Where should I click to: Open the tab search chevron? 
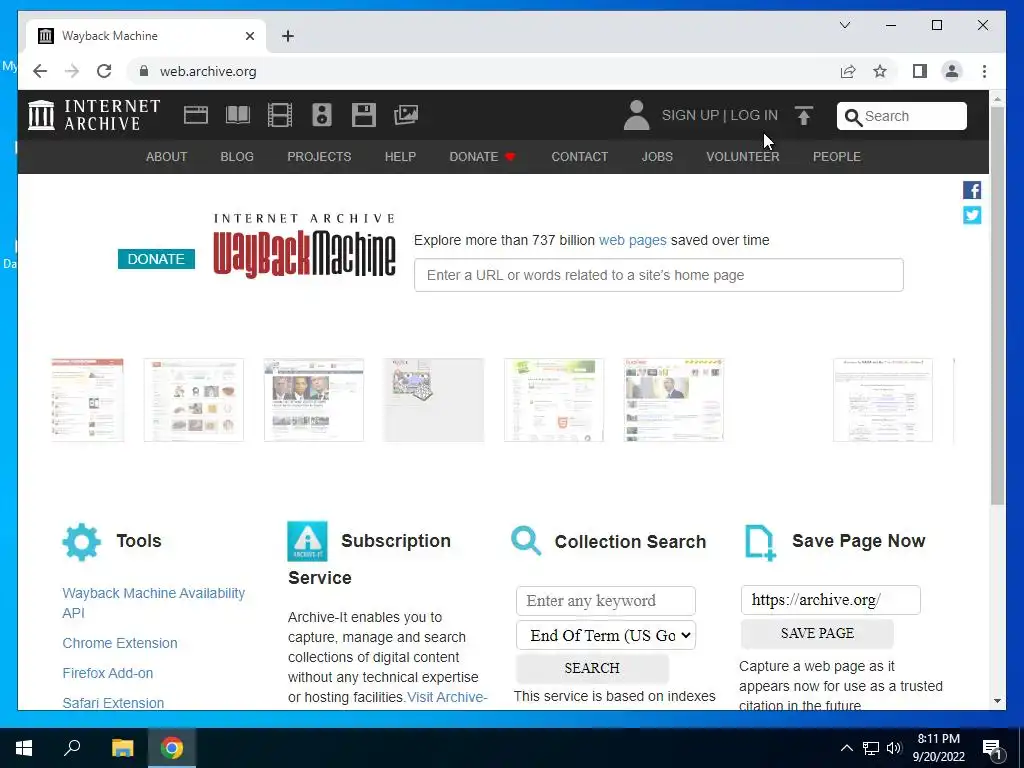(x=844, y=25)
